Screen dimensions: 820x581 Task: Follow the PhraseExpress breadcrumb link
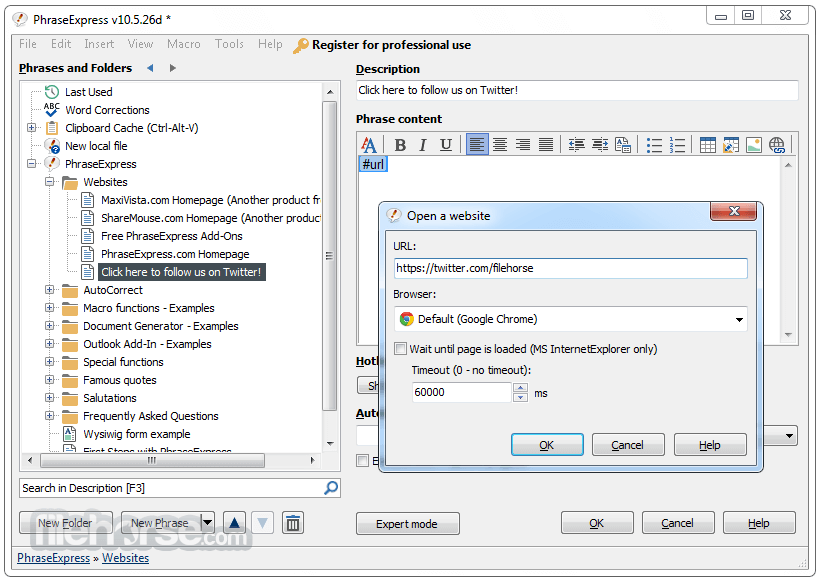tap(53, 558)
